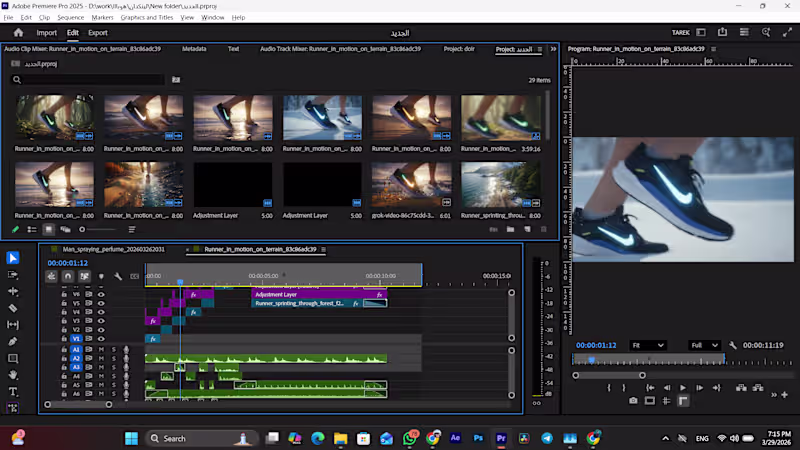The width and height of the screenshot is (800, 450).
Task: Hide track V6 with eye icon
Action: [101, 294]
